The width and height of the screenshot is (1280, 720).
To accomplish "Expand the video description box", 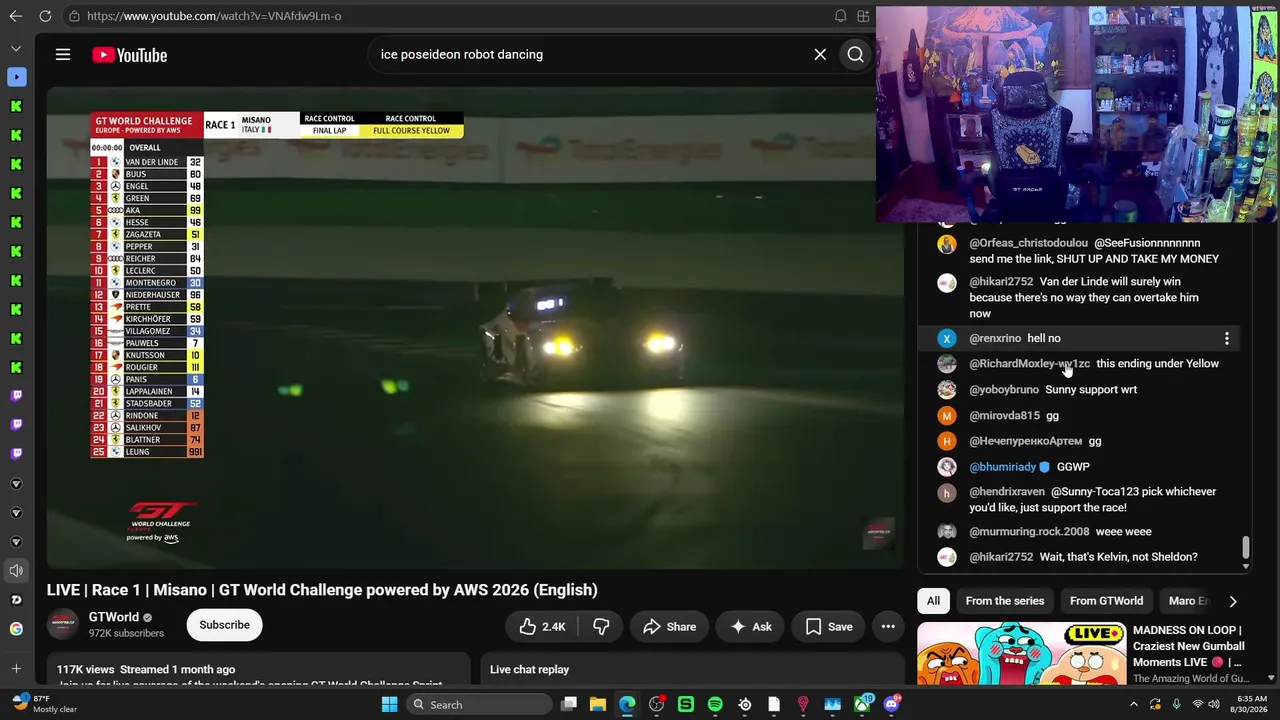I will [x=258, y=669].
